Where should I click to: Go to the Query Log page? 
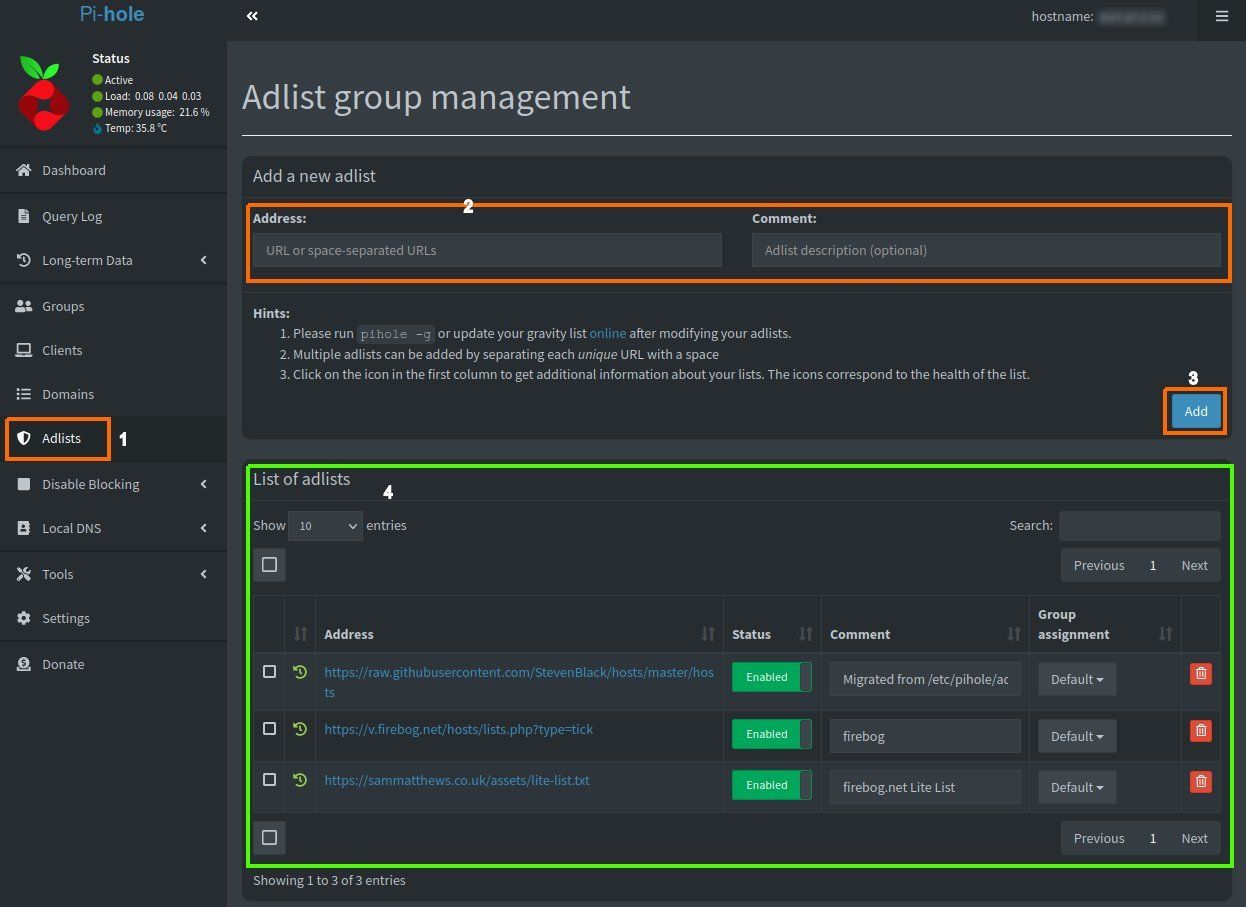[x=72, y=217]
